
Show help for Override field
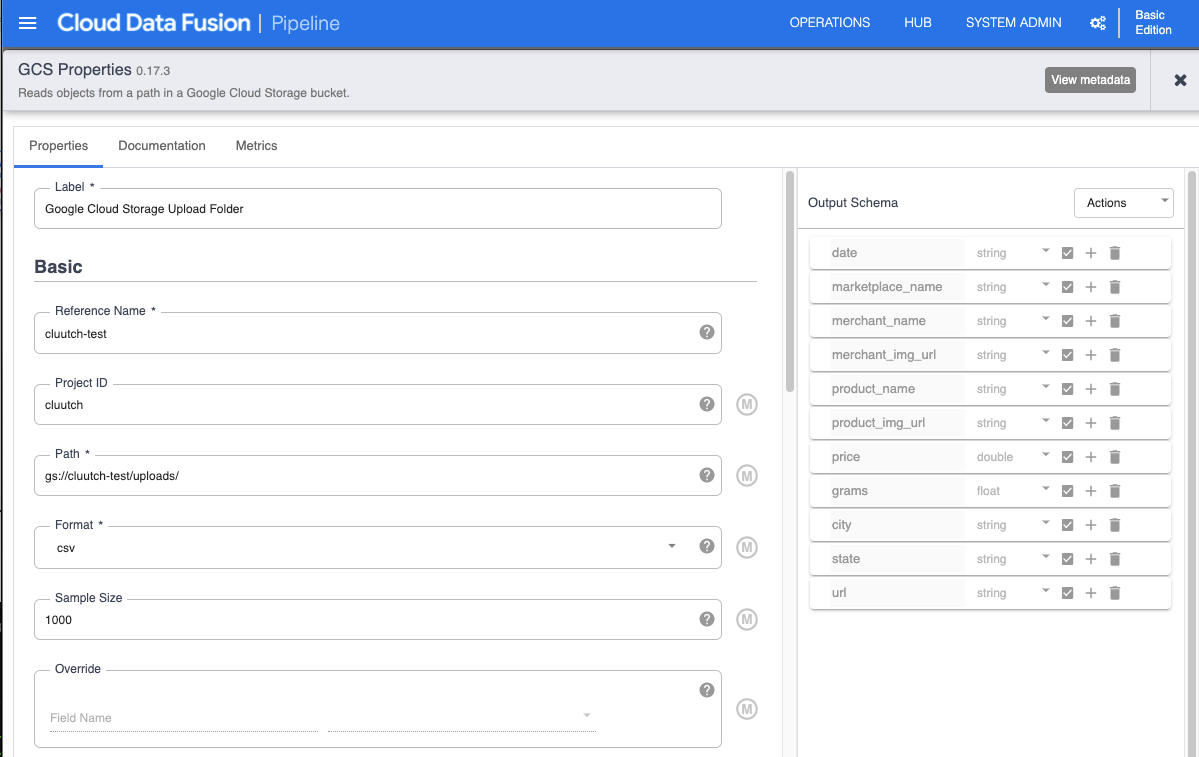point(707,690)
